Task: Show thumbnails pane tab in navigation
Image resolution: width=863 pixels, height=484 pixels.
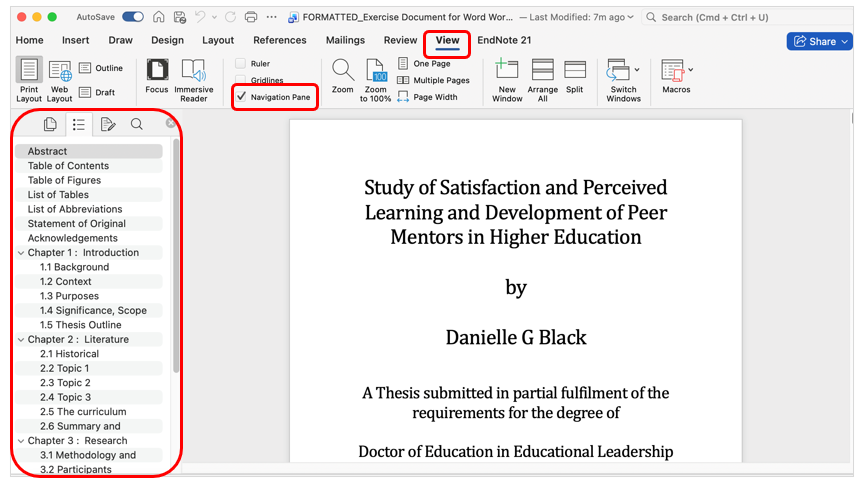Action: [50, 124]
